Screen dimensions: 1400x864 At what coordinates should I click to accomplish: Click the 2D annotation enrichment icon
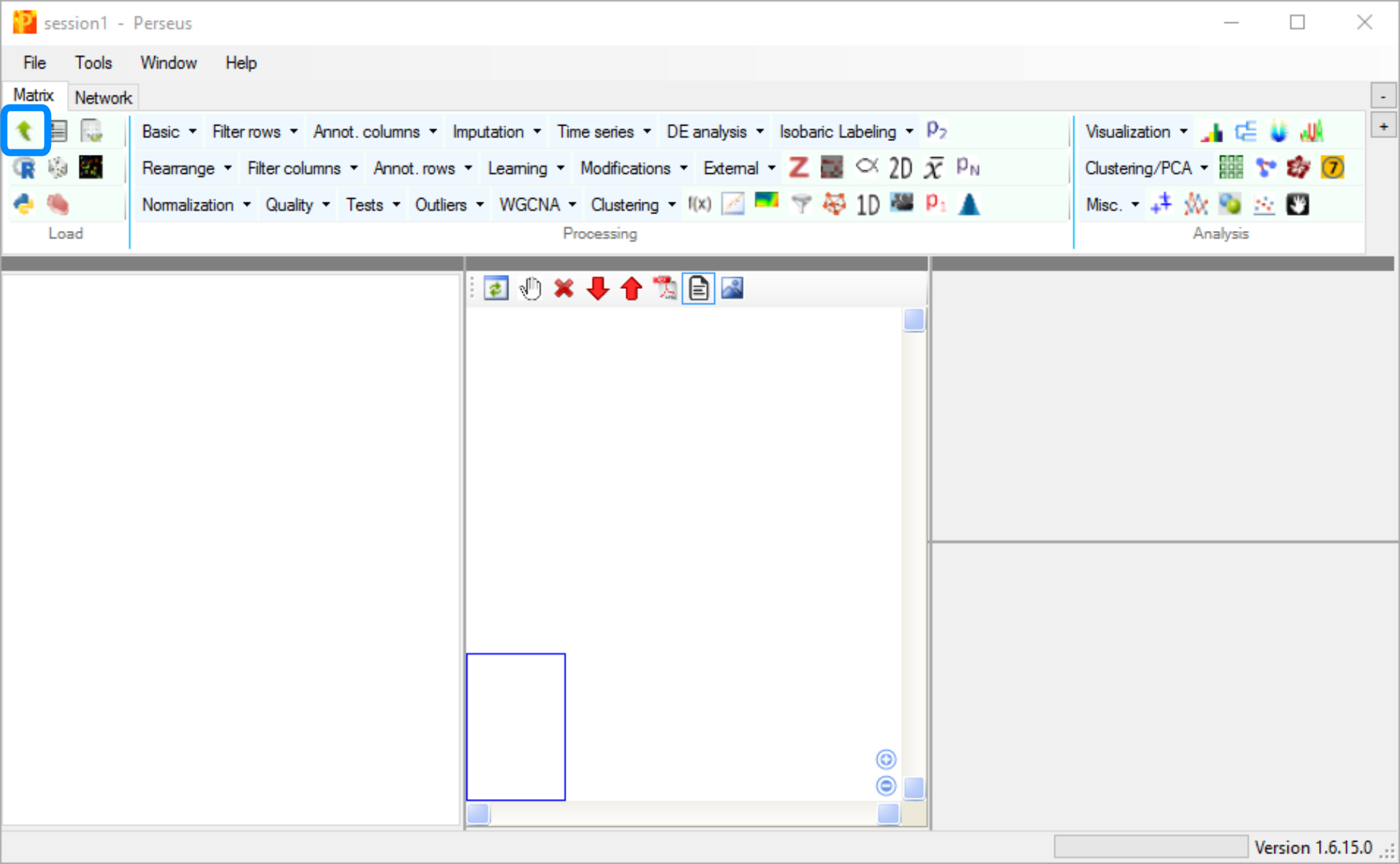(x=900, y=168)
